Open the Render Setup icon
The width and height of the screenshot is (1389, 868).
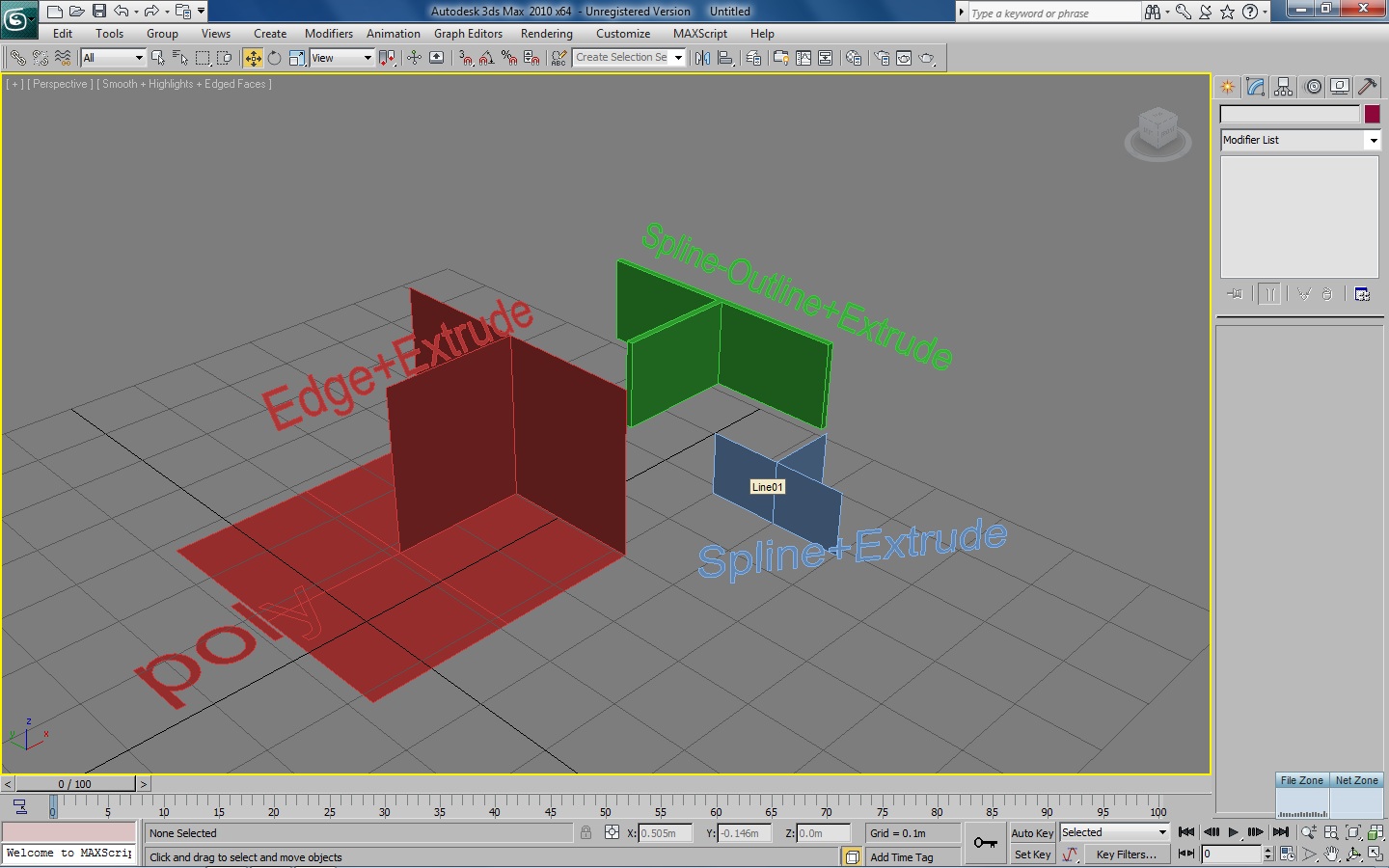pyautogui.click(x=882, y=58)
